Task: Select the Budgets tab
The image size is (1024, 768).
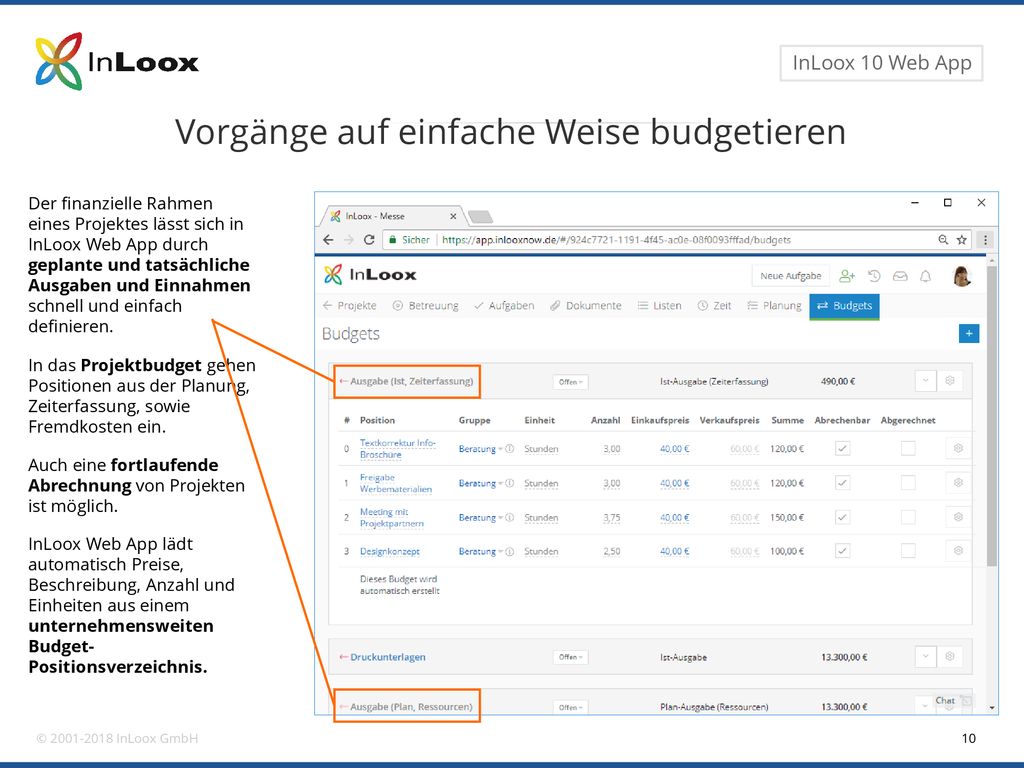Action: point(844,306)
